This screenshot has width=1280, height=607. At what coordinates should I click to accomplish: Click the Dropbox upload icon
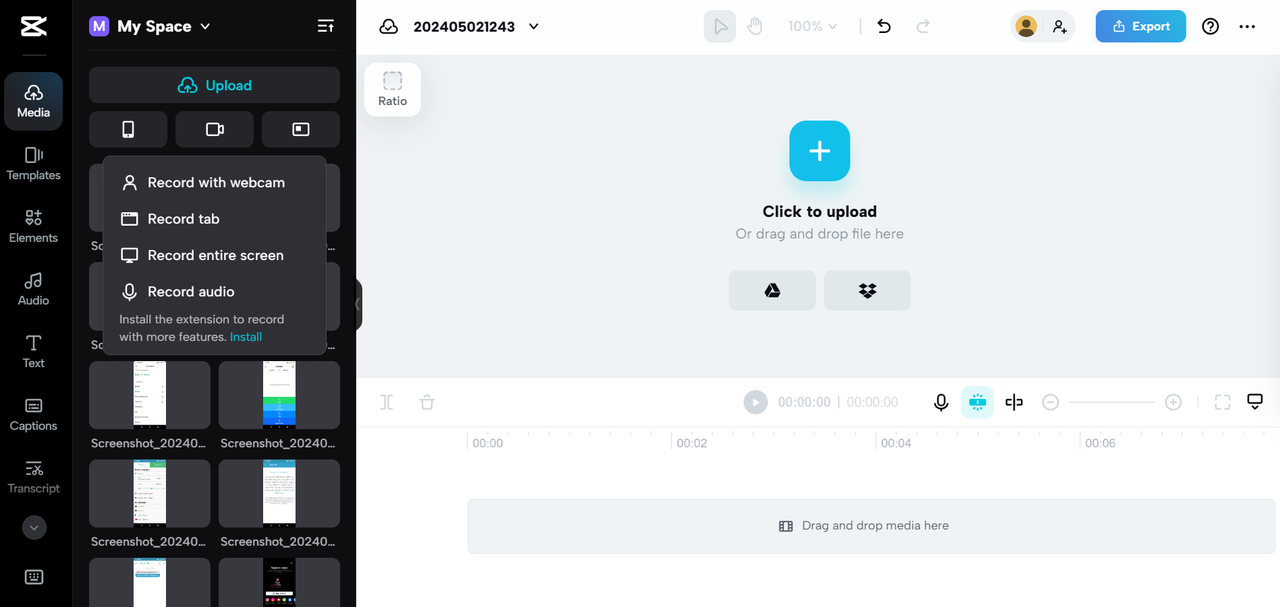867,290
